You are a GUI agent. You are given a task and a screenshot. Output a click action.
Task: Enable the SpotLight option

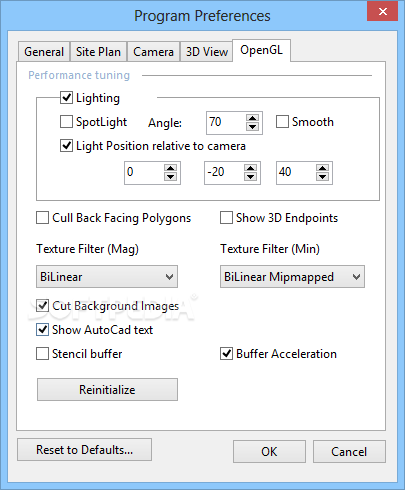(x=66, y=122)
